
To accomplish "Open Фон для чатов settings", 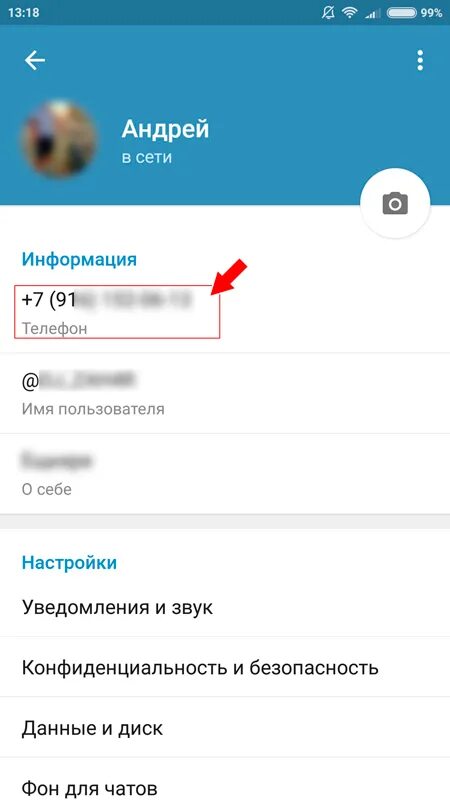I will 225,780.
